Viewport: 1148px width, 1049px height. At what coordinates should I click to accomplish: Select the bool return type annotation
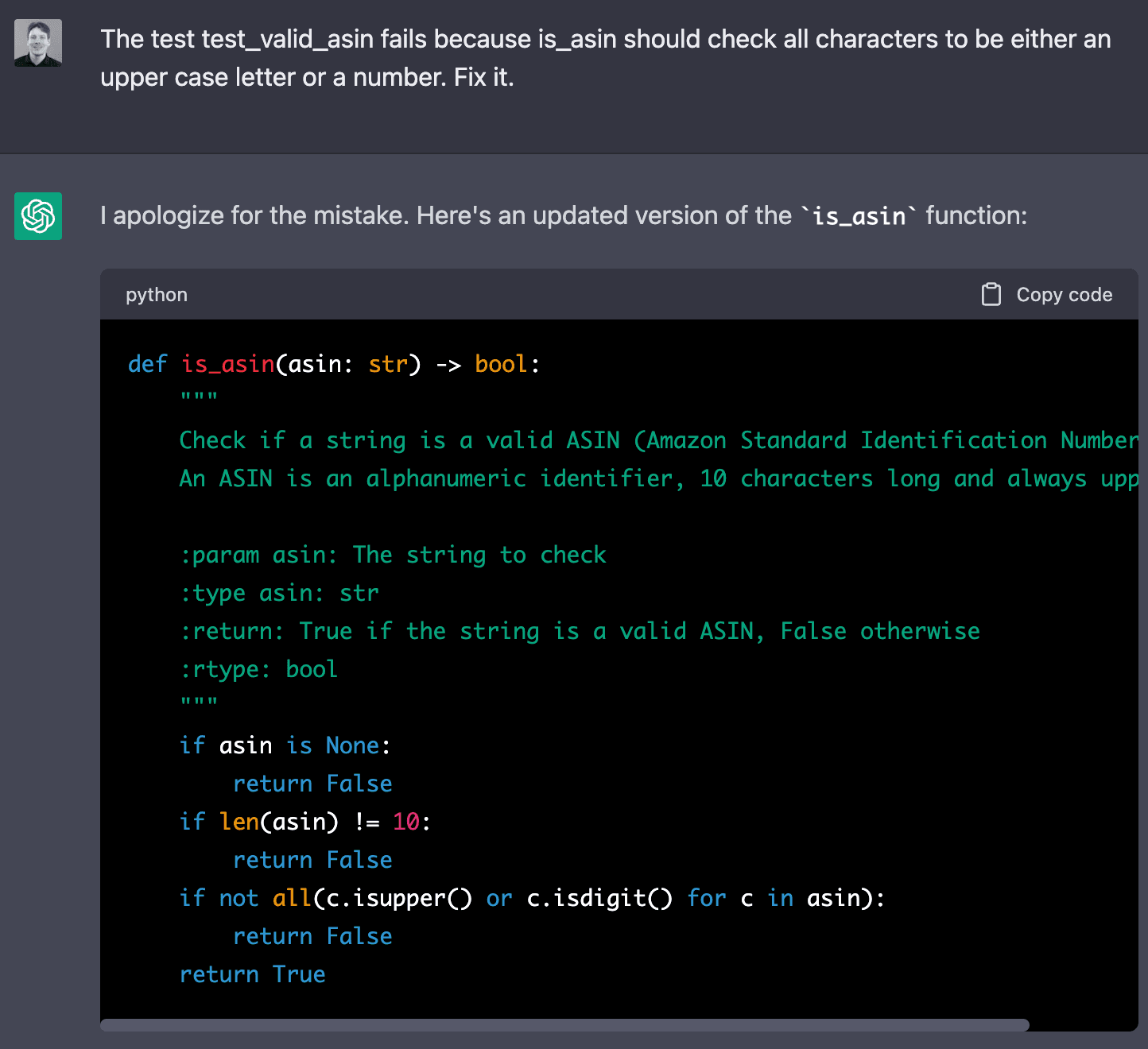point(500,364)
